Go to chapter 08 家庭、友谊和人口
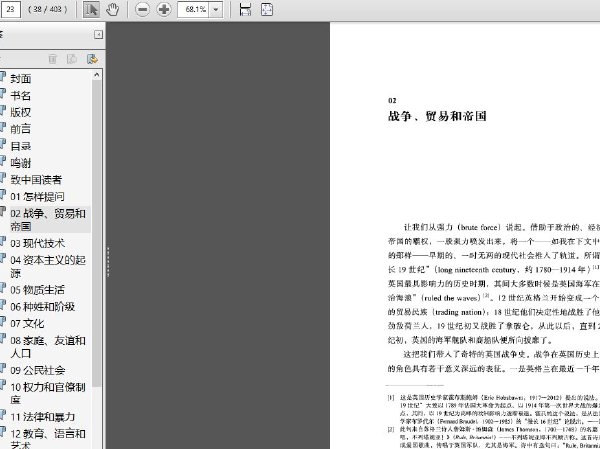 point(48,347)
